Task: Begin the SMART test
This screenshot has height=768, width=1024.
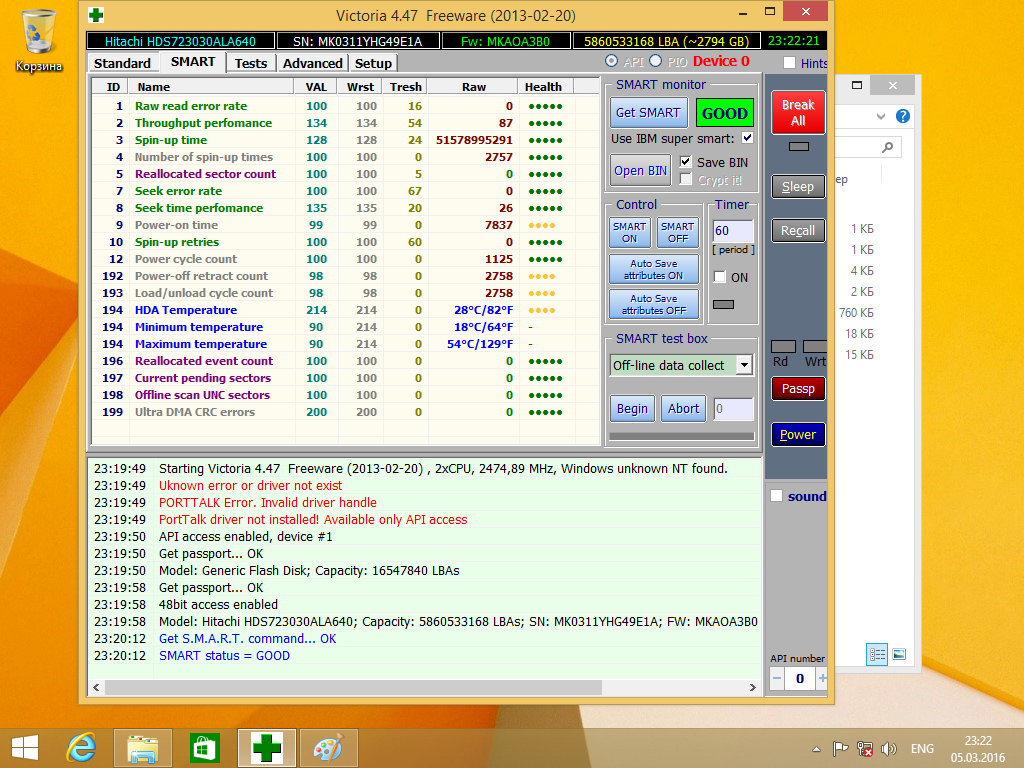Action: 632,409
